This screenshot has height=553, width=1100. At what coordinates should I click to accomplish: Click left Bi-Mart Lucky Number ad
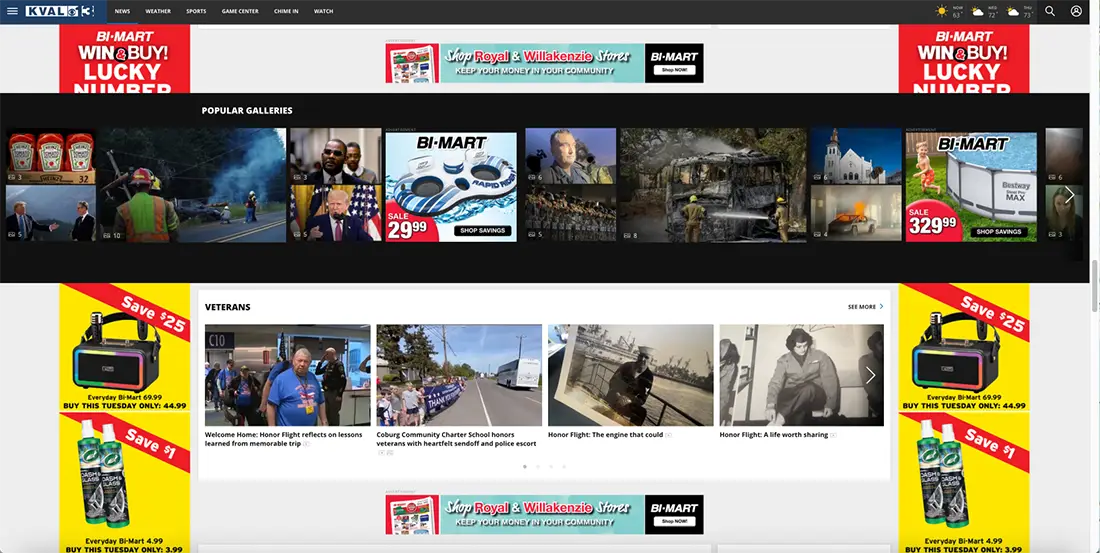(x=124, y=59)
